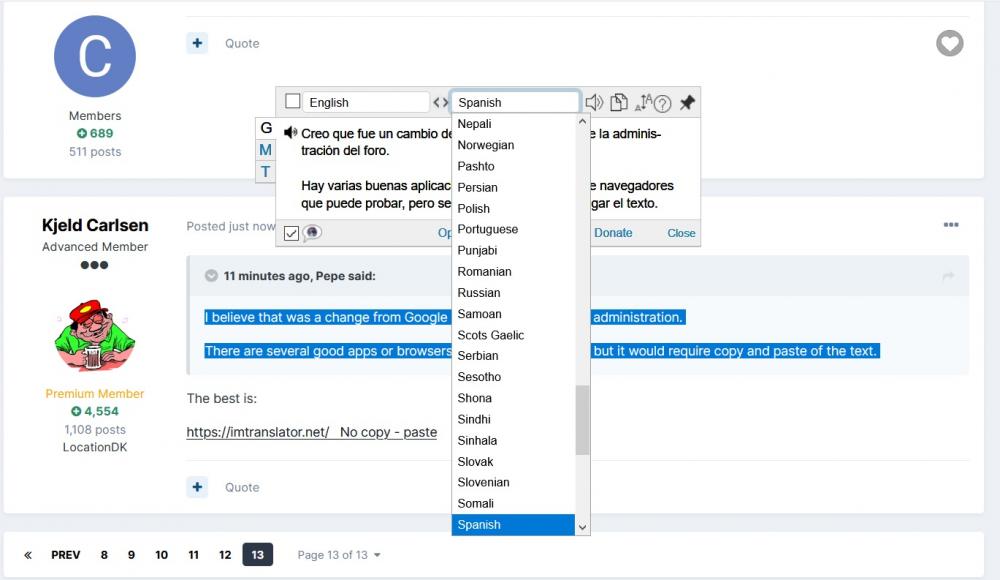1000x580 pixels.
Task: Pin the translator popup with pushpin icon
Action: (687, 102)
